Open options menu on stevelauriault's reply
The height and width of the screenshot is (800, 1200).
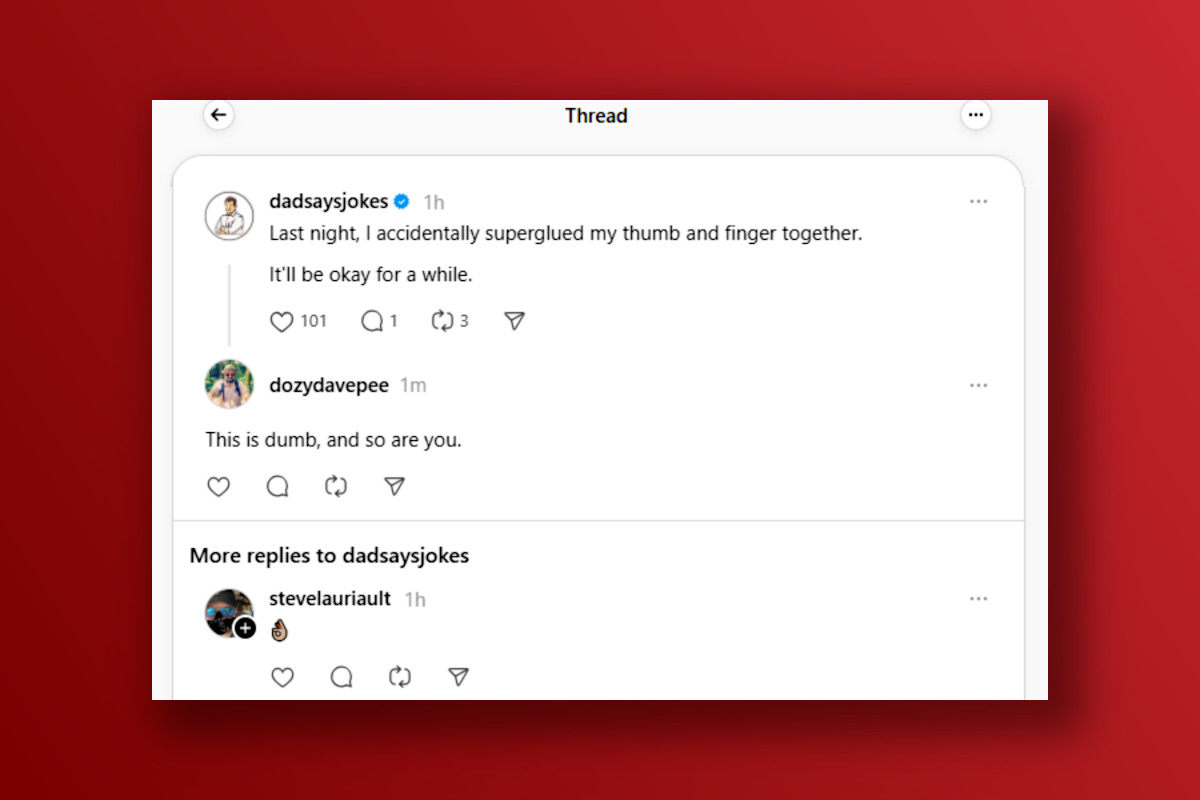pyautogui.click(x=978, y=598)
